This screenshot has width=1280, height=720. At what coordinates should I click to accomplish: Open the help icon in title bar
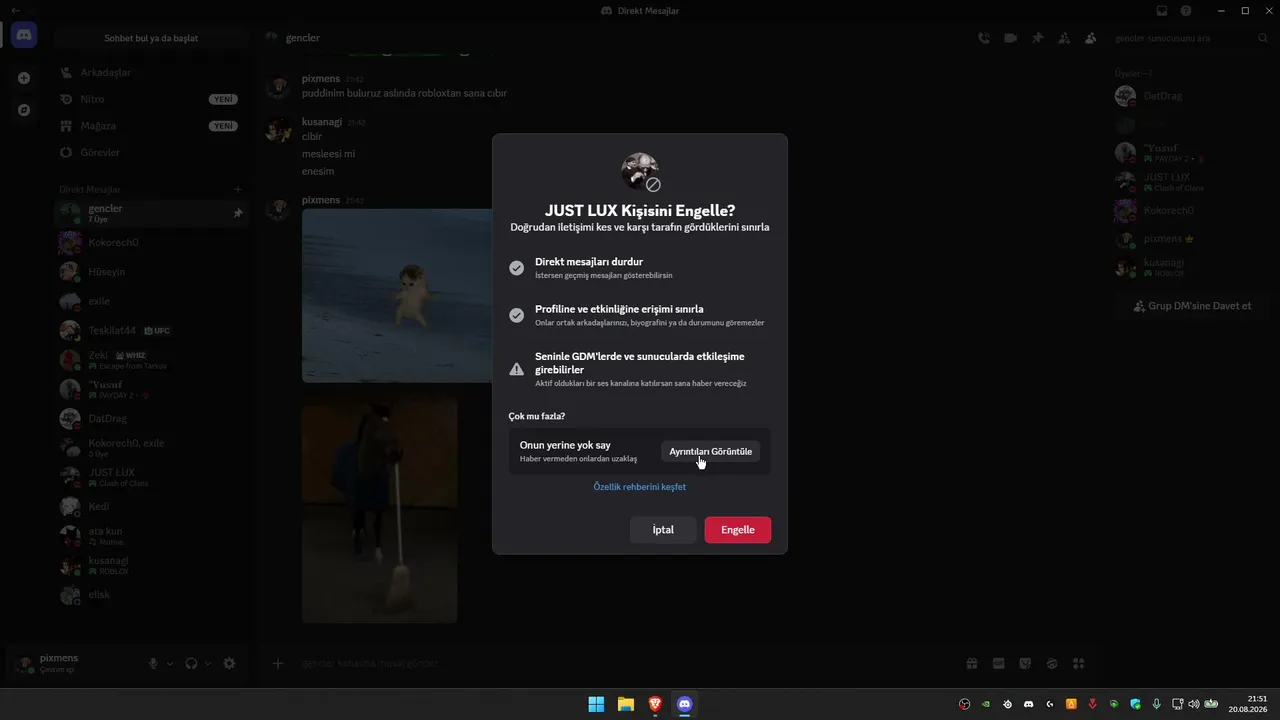coord(1186,10)
